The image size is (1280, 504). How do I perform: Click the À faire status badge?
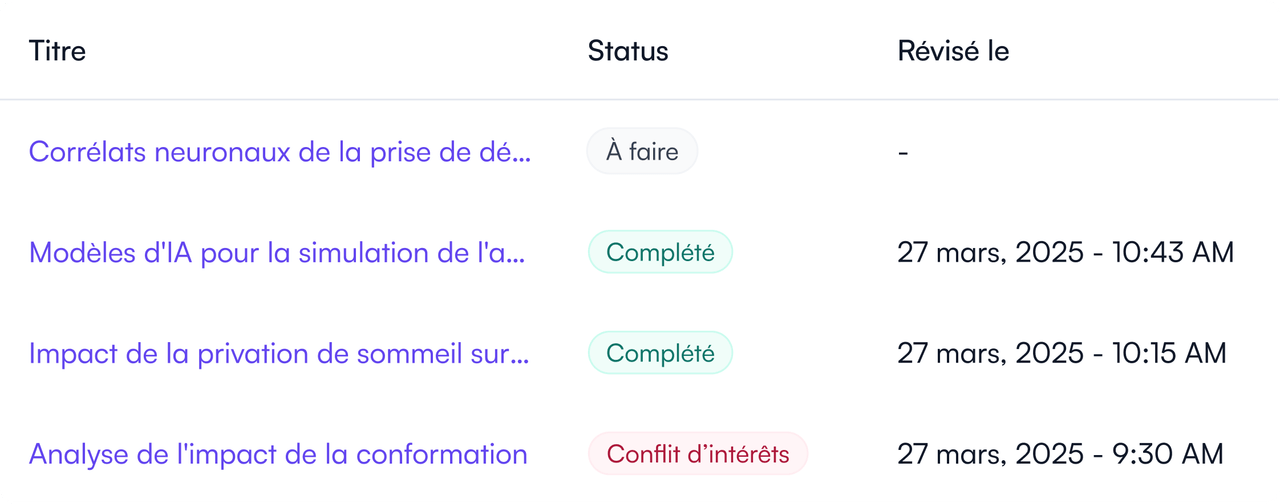point(642,152)
